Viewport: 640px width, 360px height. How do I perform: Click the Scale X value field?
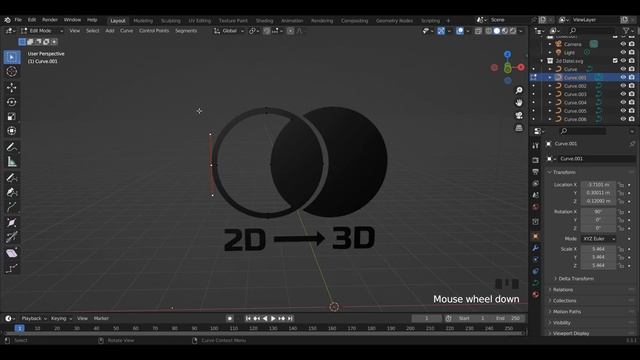[x=598, y=249]
